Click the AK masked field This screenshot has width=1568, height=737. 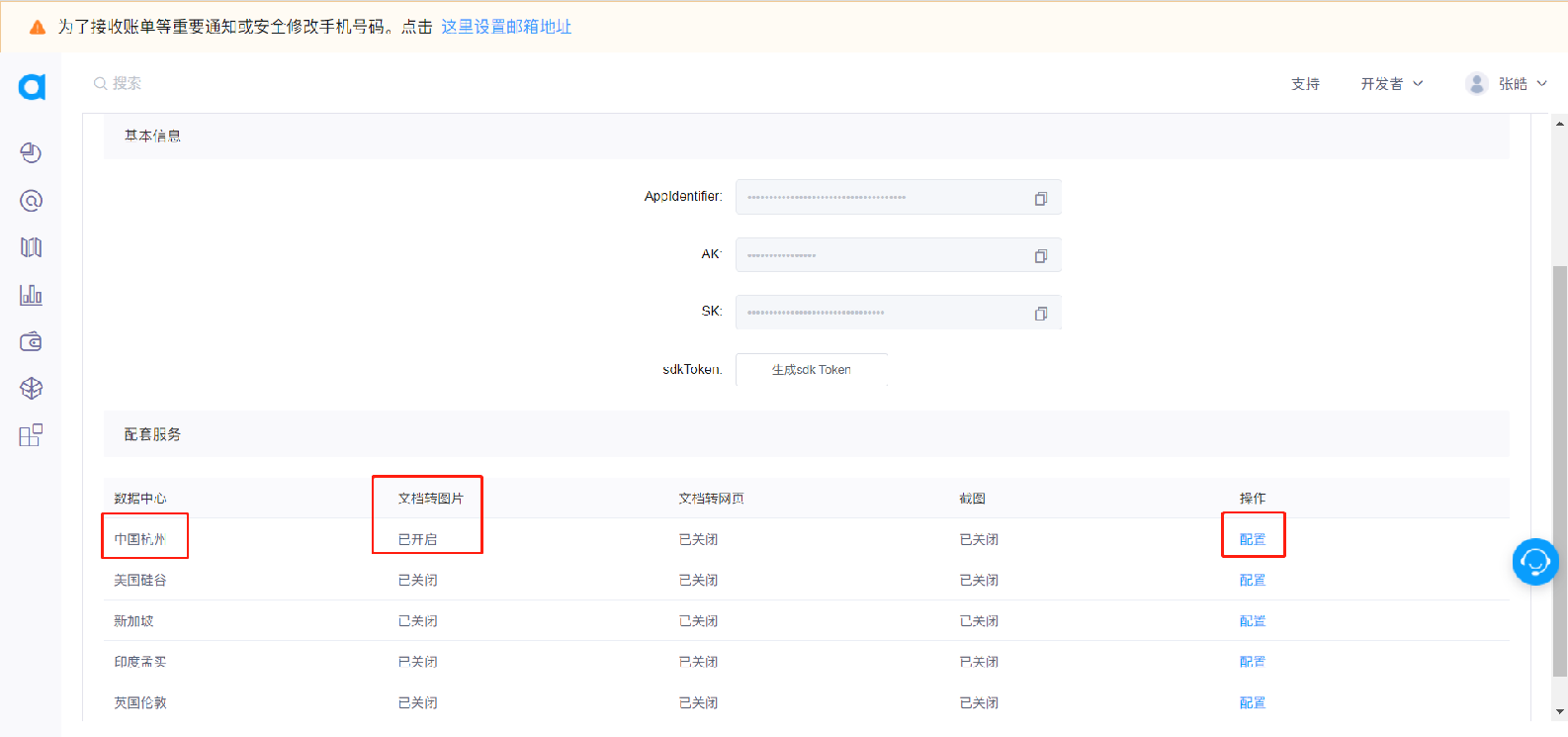pyautogui.click(x=898, y=254)
